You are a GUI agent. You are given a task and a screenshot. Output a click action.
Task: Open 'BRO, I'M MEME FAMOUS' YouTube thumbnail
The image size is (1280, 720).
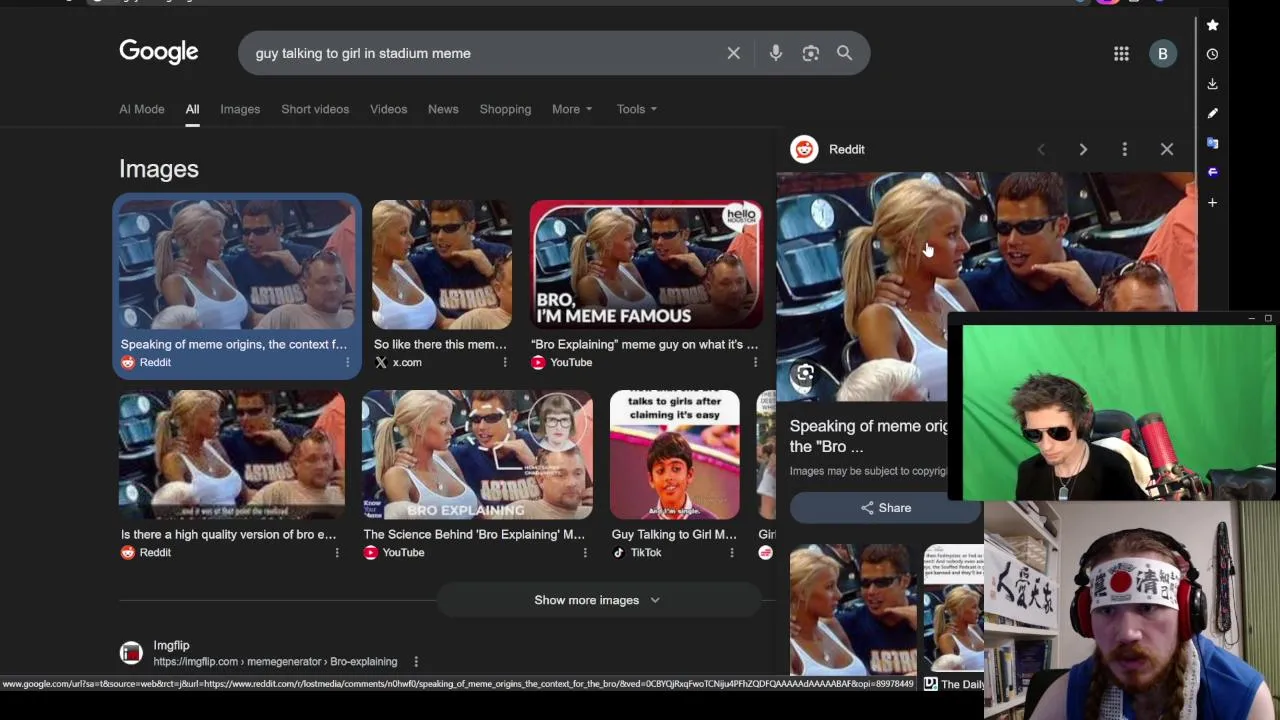click(x=646, y=264)
